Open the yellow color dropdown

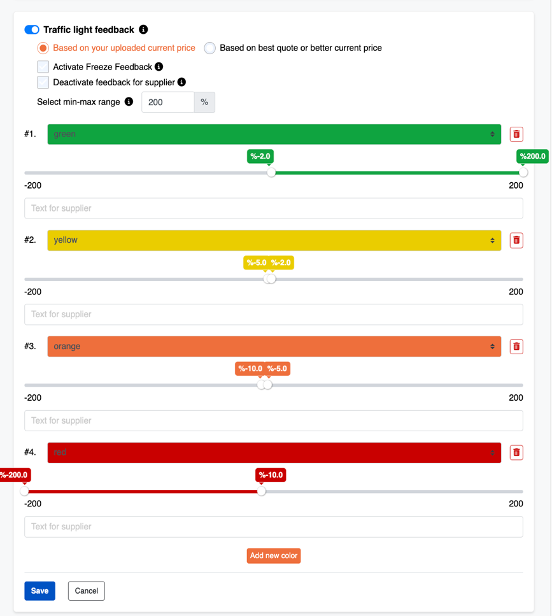pos(274,240)
